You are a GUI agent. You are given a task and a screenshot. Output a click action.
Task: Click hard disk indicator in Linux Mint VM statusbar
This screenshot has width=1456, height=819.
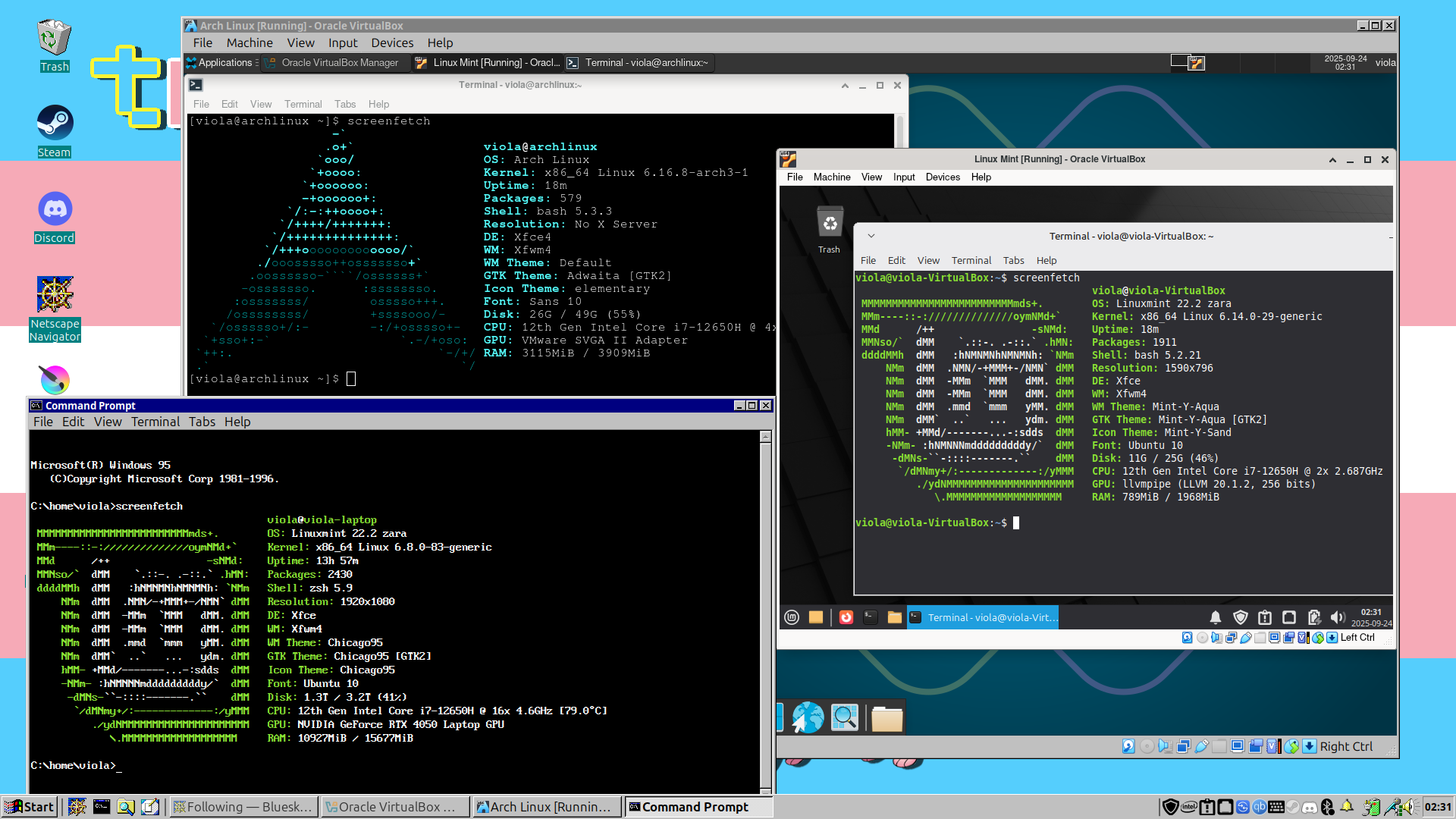point(1188,638)
